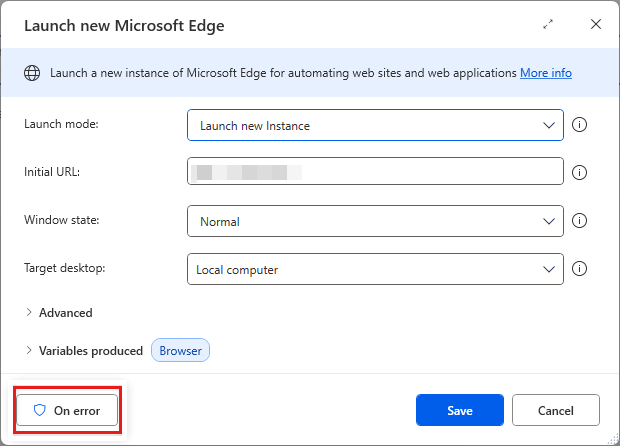This screenshot has height=446, width=620.
Task: Click the Window state info icon
Action: click(579, 221)
